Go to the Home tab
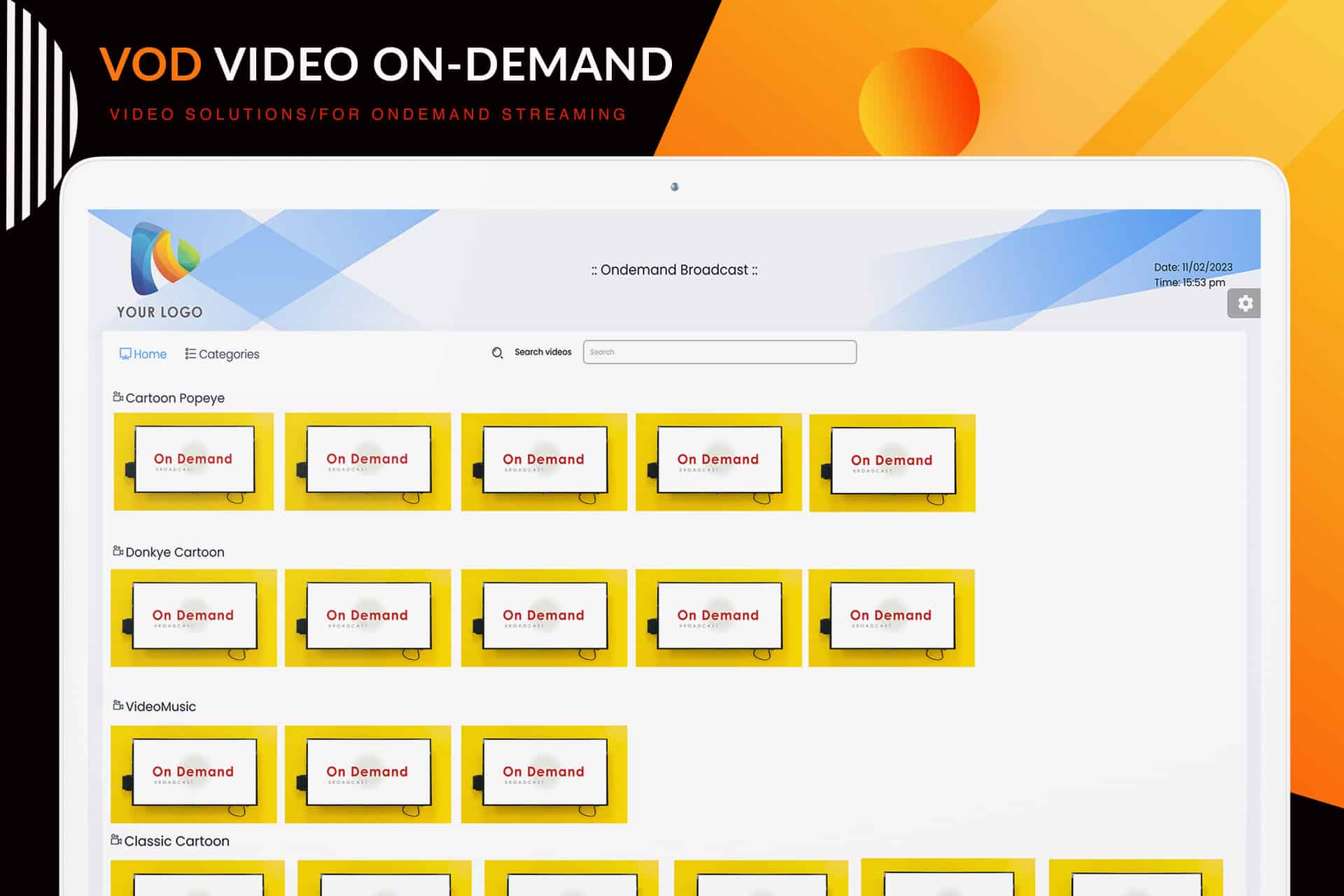1344x896 pixels. click(143, 353)
